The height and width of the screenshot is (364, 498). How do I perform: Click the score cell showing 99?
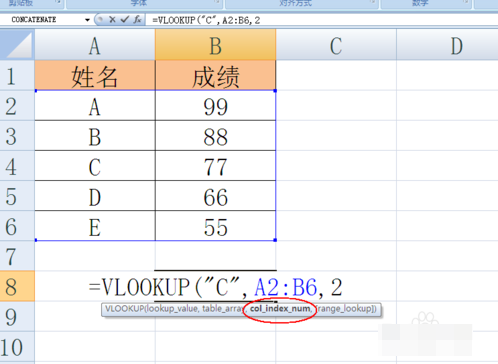(x=216, y=105)
